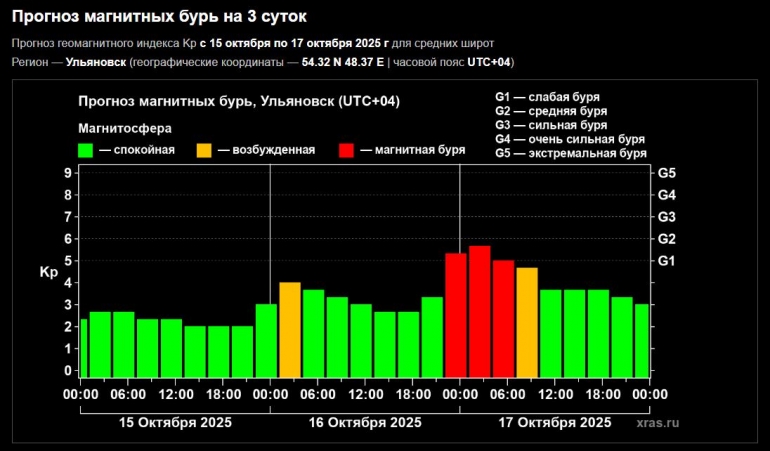
Task: Open the xras.ru watermark link
Action: pos(657,423)
